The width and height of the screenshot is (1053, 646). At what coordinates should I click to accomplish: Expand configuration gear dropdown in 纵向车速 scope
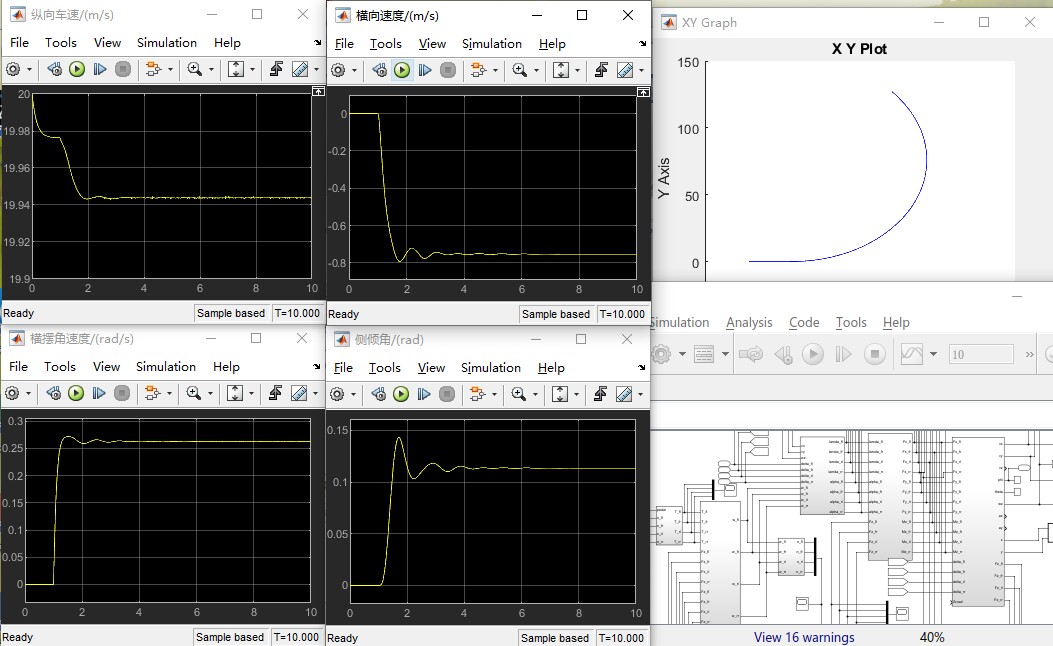tap(29, 69)
